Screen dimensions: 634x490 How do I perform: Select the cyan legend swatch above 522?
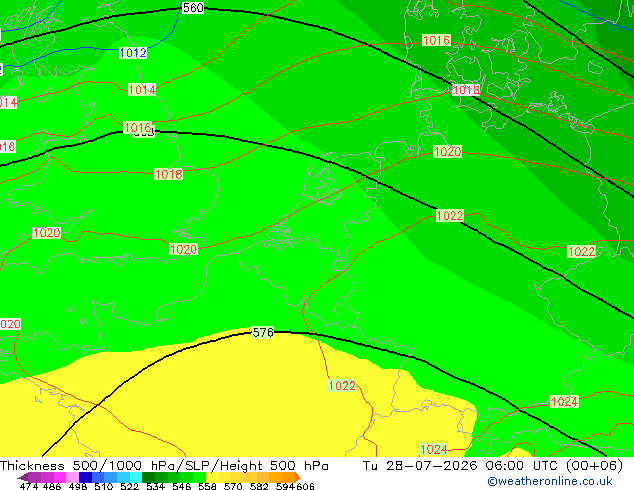coord(136,477)
